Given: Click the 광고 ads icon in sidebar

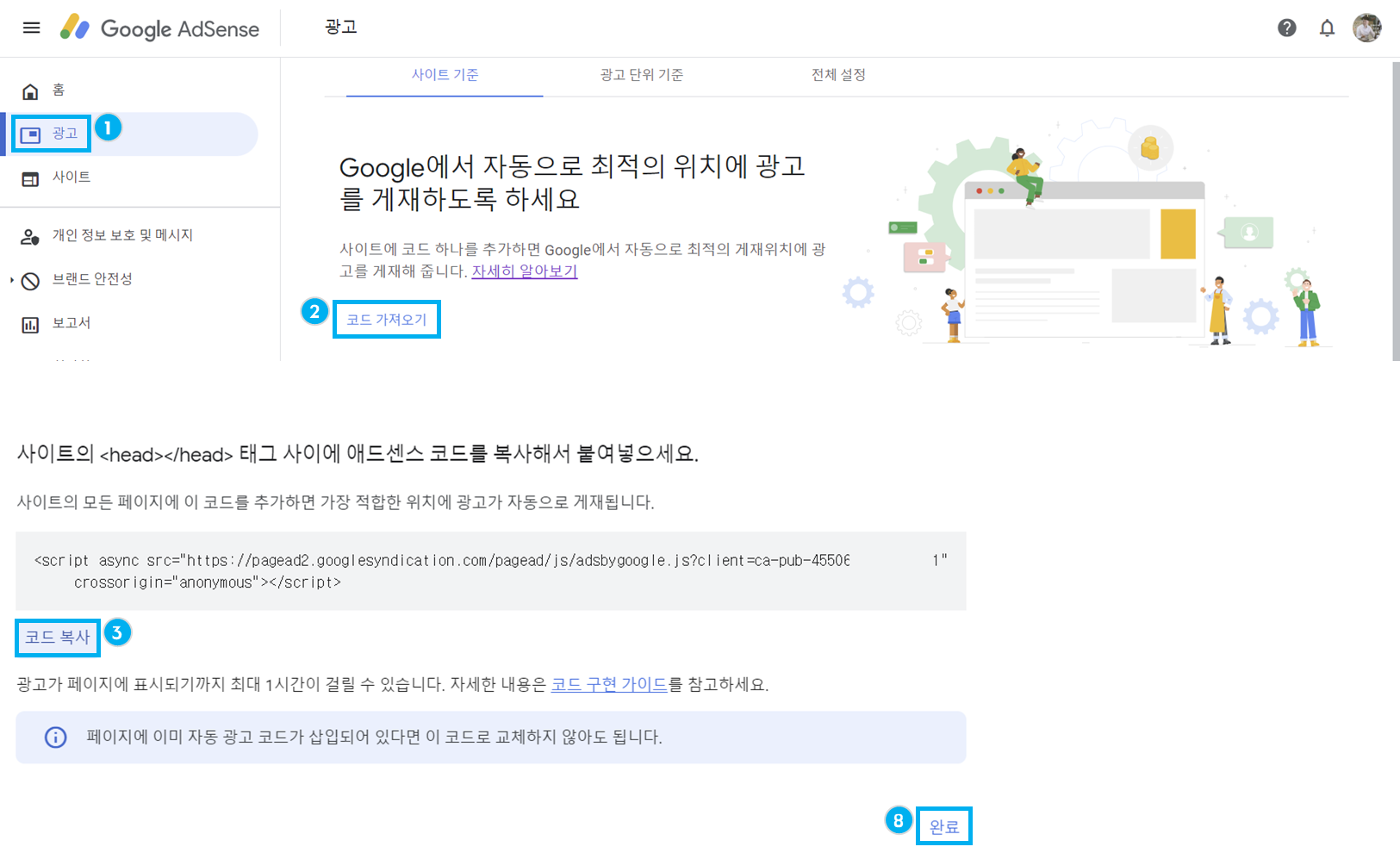Looking at the screenshot, I should click(30, 134).
